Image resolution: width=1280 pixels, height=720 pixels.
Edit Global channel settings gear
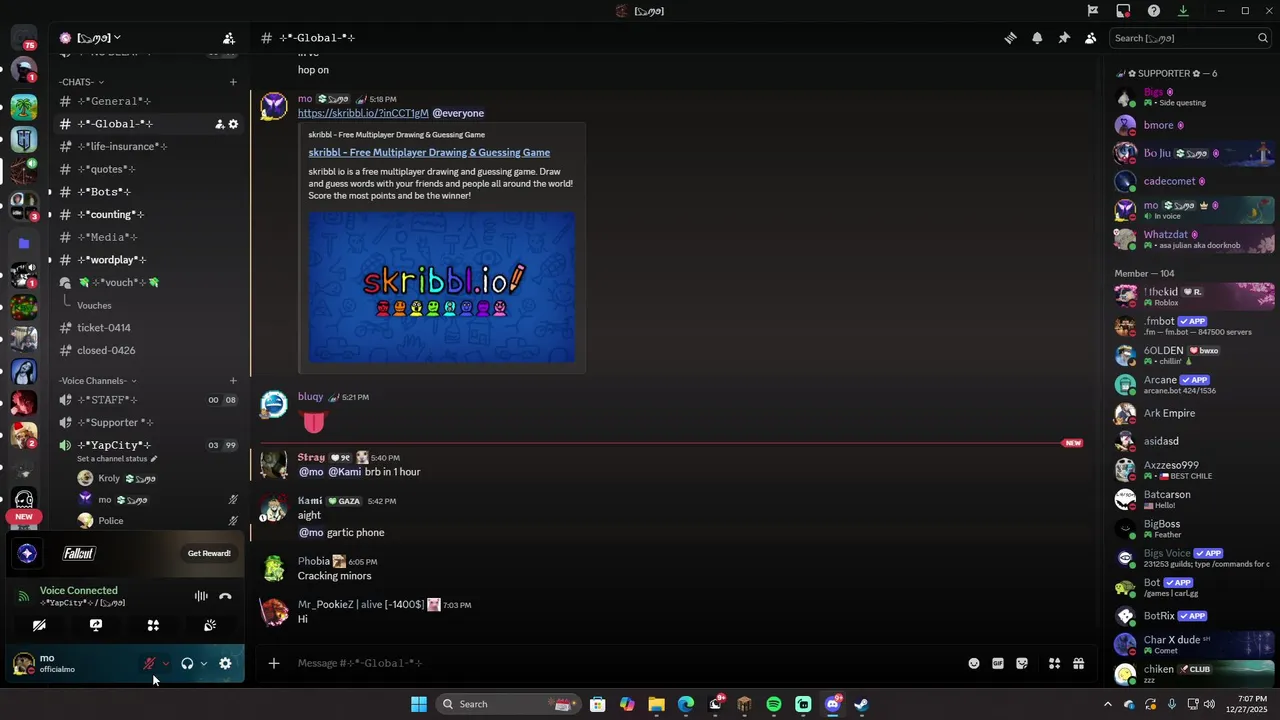click(234, 124)
